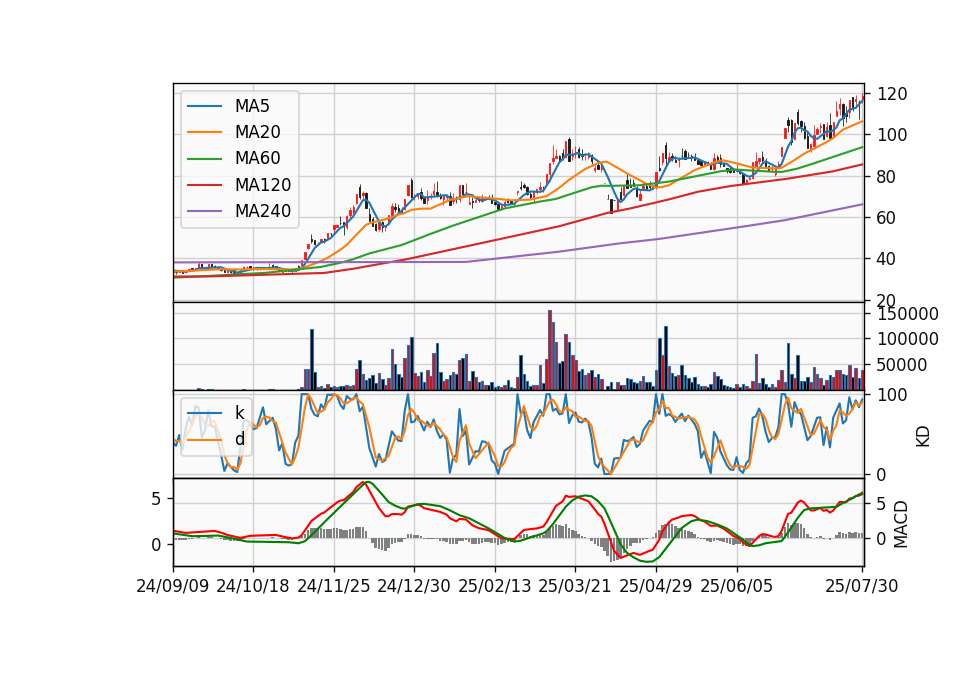Click the price axis tick labeled 80
Viewport: 960px width, 690px height.
pos(887,177)
